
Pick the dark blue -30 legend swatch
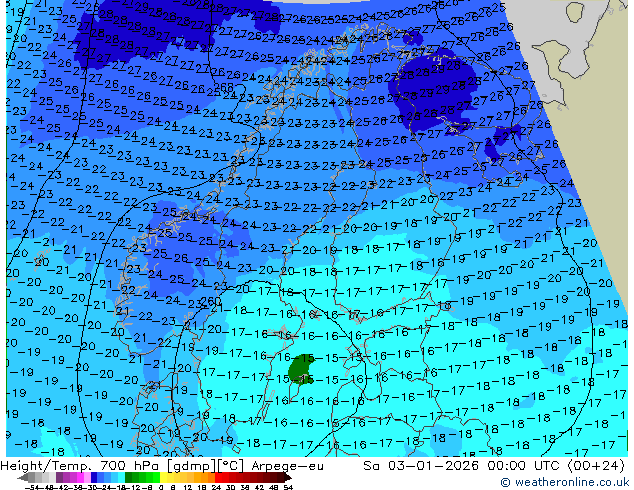tap(94, 477)
